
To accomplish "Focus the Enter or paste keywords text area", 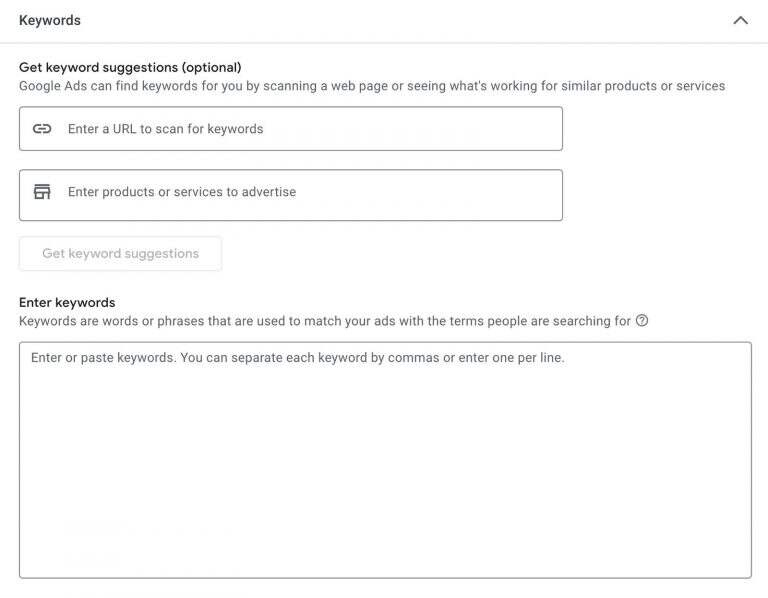I will click(385, 460).
